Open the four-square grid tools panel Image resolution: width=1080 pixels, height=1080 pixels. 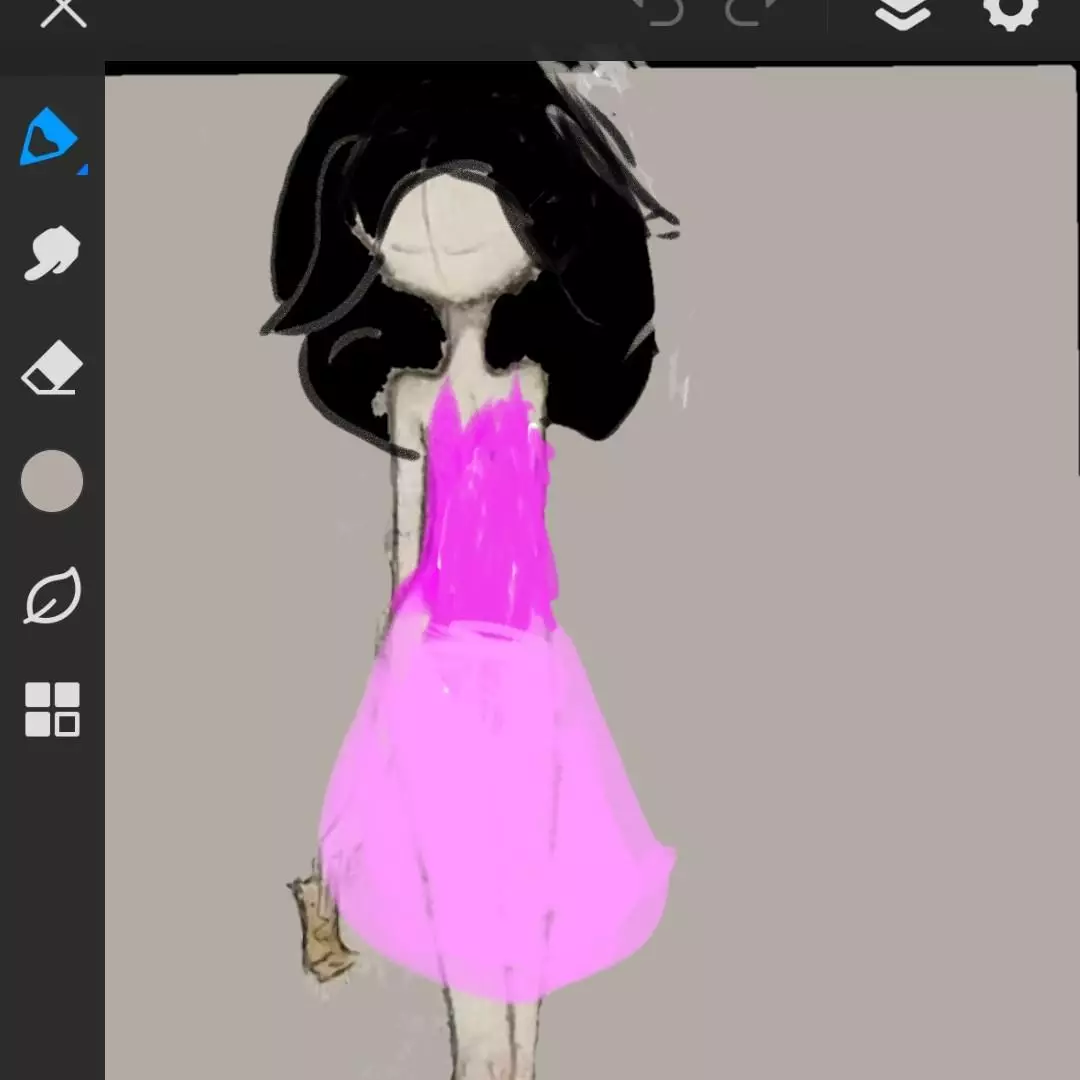(52, 710)
